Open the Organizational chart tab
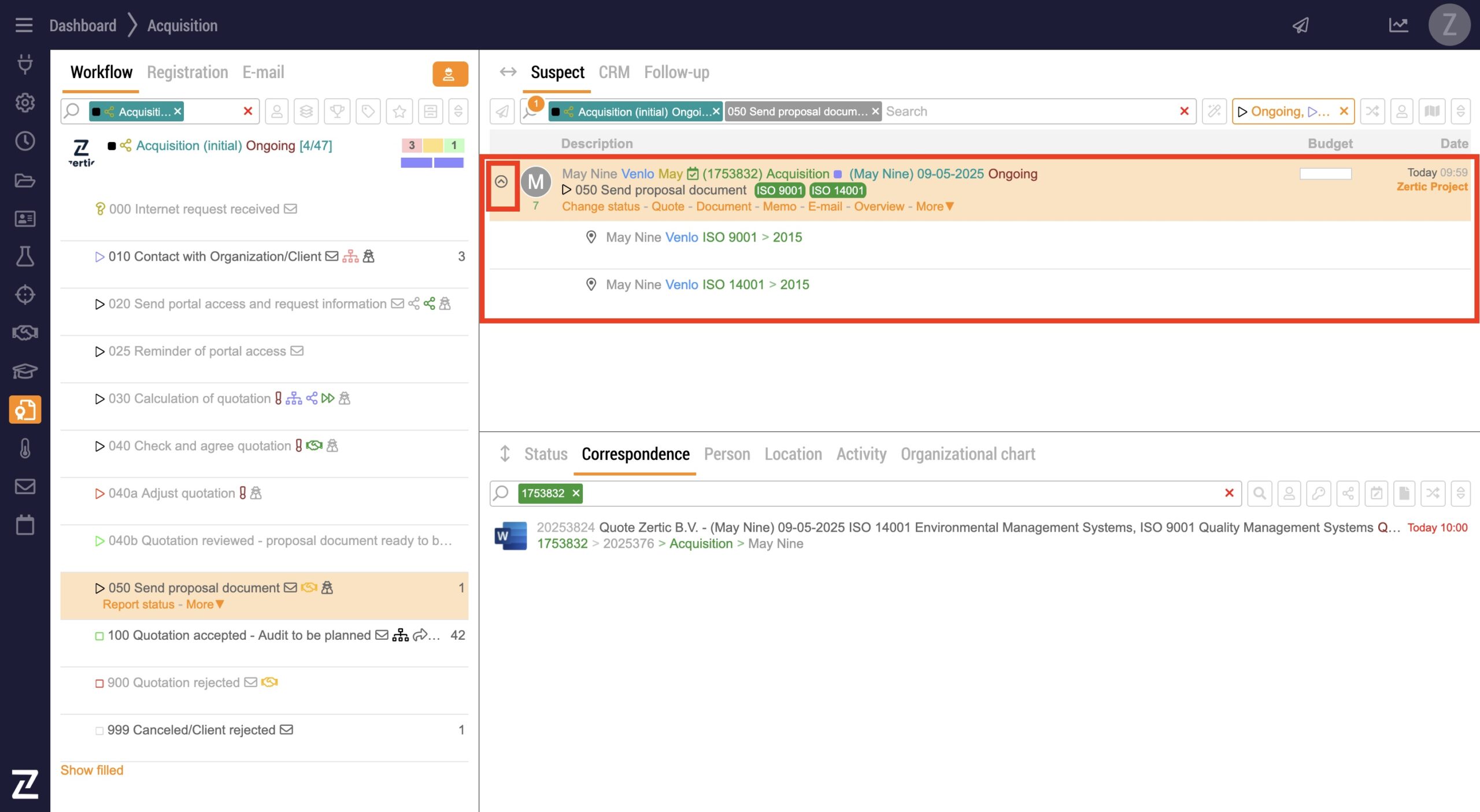 [967, 454]
